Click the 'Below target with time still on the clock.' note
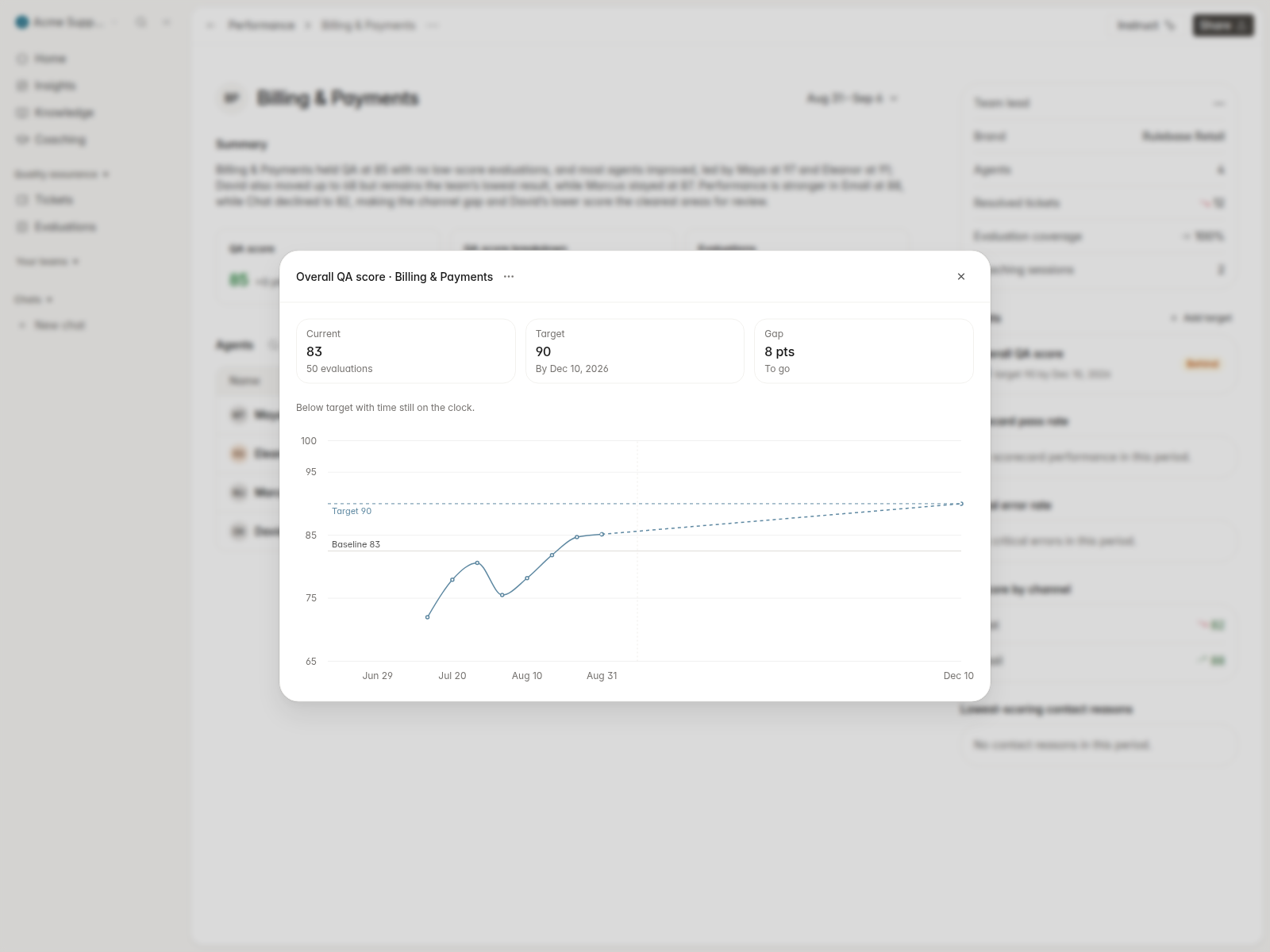 (x=385, y=408)
